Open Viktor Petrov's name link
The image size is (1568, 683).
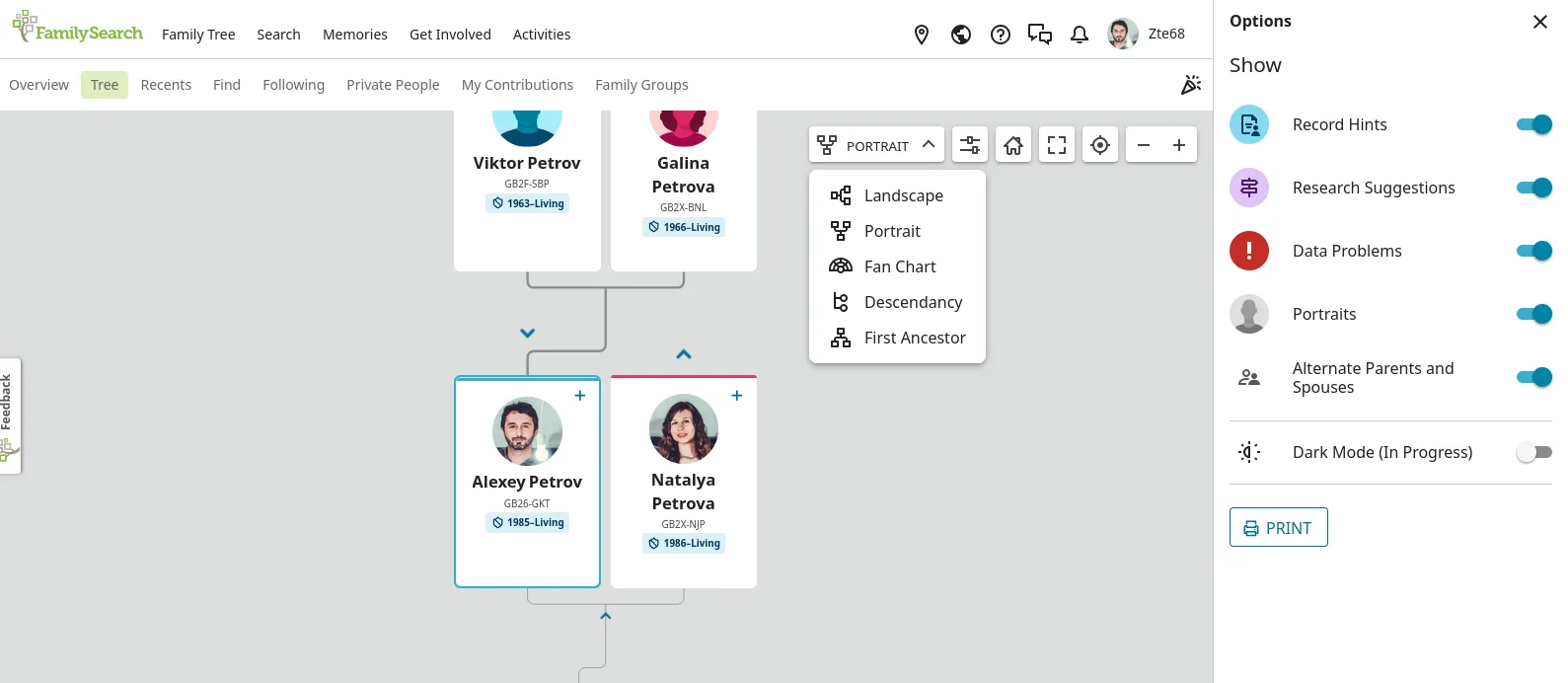[527, 163]
